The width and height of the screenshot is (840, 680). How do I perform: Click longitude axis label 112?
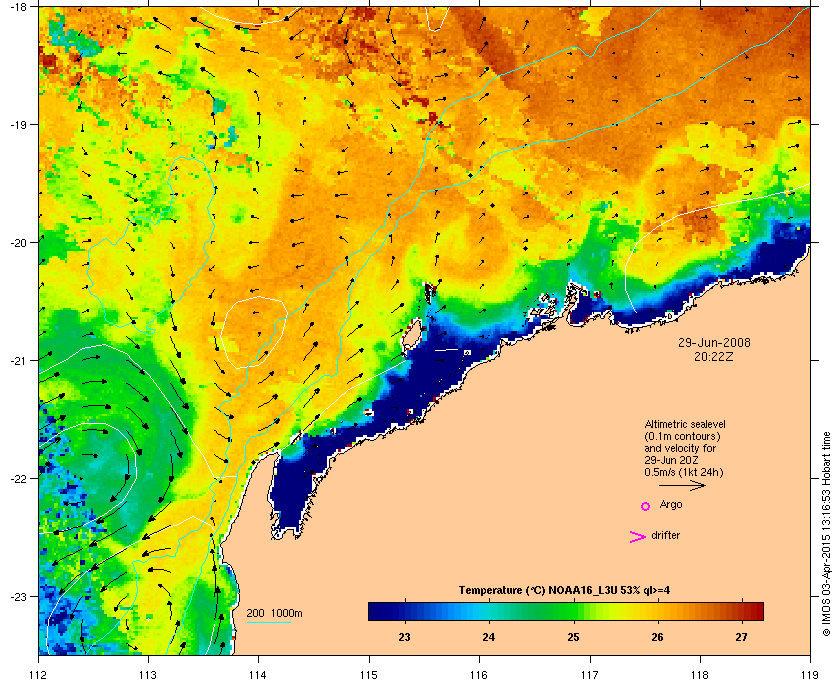pos(39,674)
